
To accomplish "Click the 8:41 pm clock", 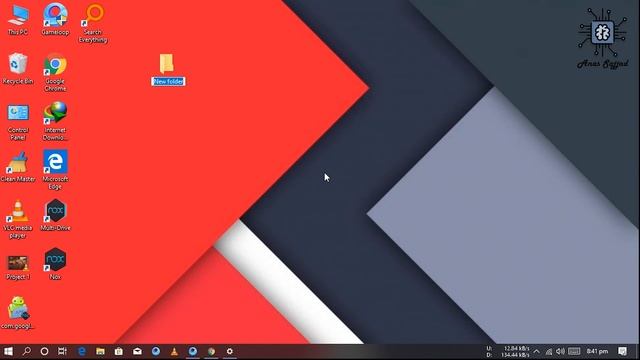I will tap(597, 351).
